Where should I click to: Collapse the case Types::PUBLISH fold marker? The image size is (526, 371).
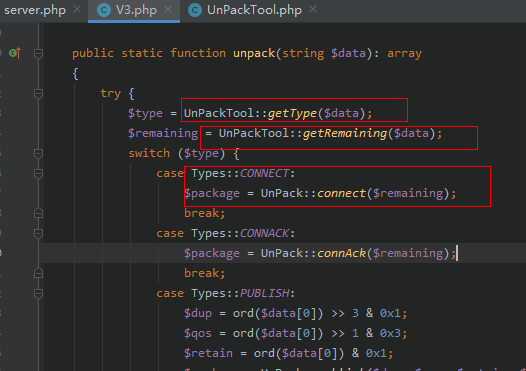point(38,294)
